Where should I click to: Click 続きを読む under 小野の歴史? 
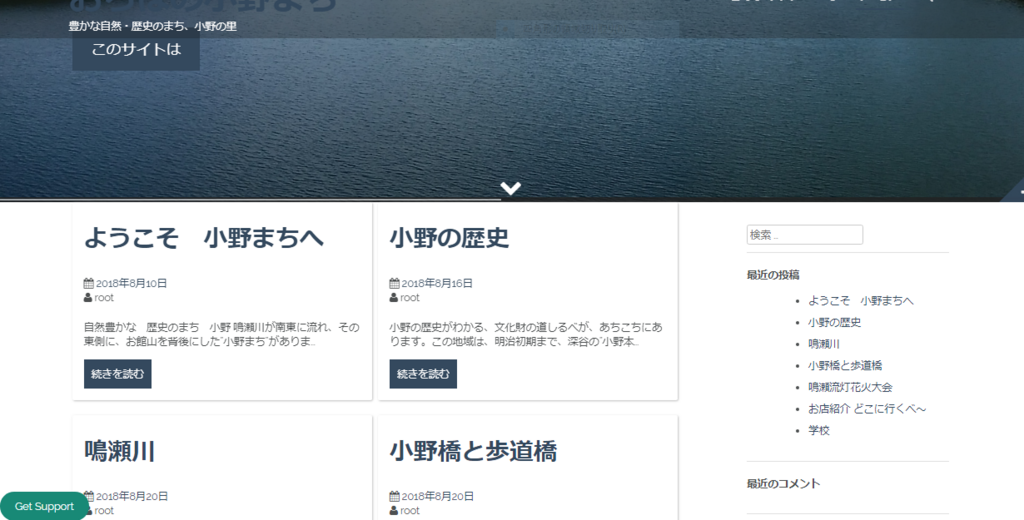click(423, 374)
